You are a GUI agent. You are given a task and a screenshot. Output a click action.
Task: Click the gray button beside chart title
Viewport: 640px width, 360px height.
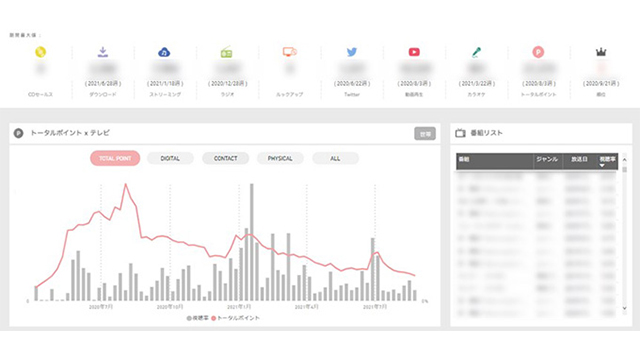[x=425, y=134]
